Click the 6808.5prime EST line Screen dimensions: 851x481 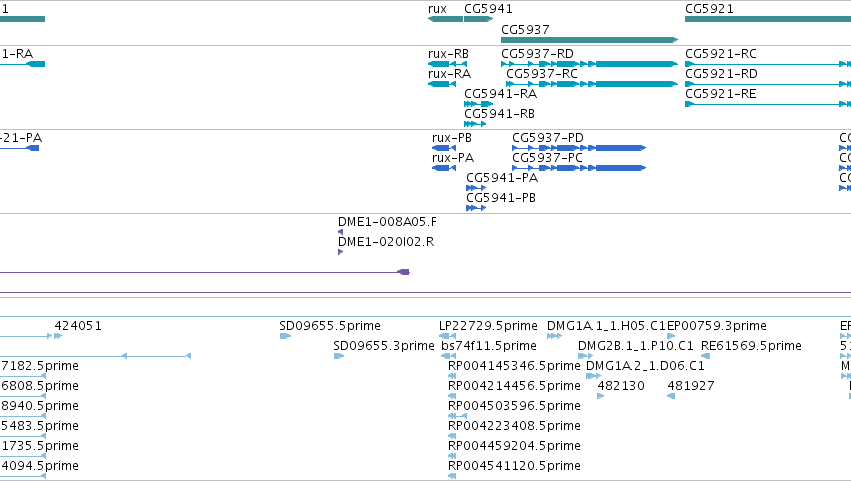pos(23,396)
